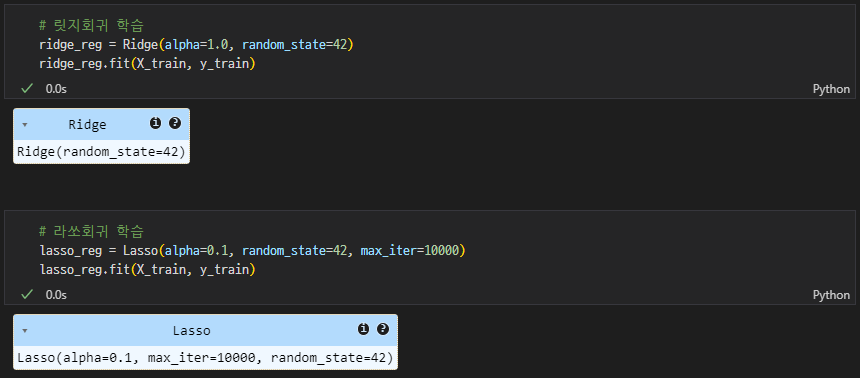Toggle the Ridge estimator header box
This screenshot has width=860, height=378.
(x=101, y=125)
